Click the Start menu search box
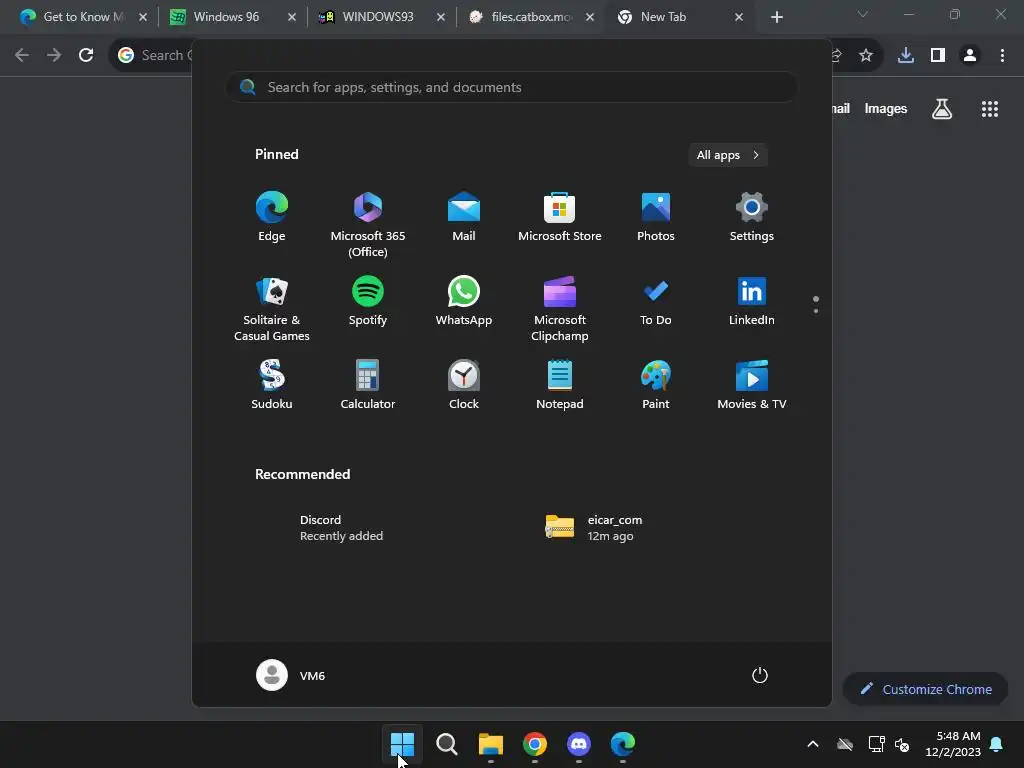 [x=512, y=88]
